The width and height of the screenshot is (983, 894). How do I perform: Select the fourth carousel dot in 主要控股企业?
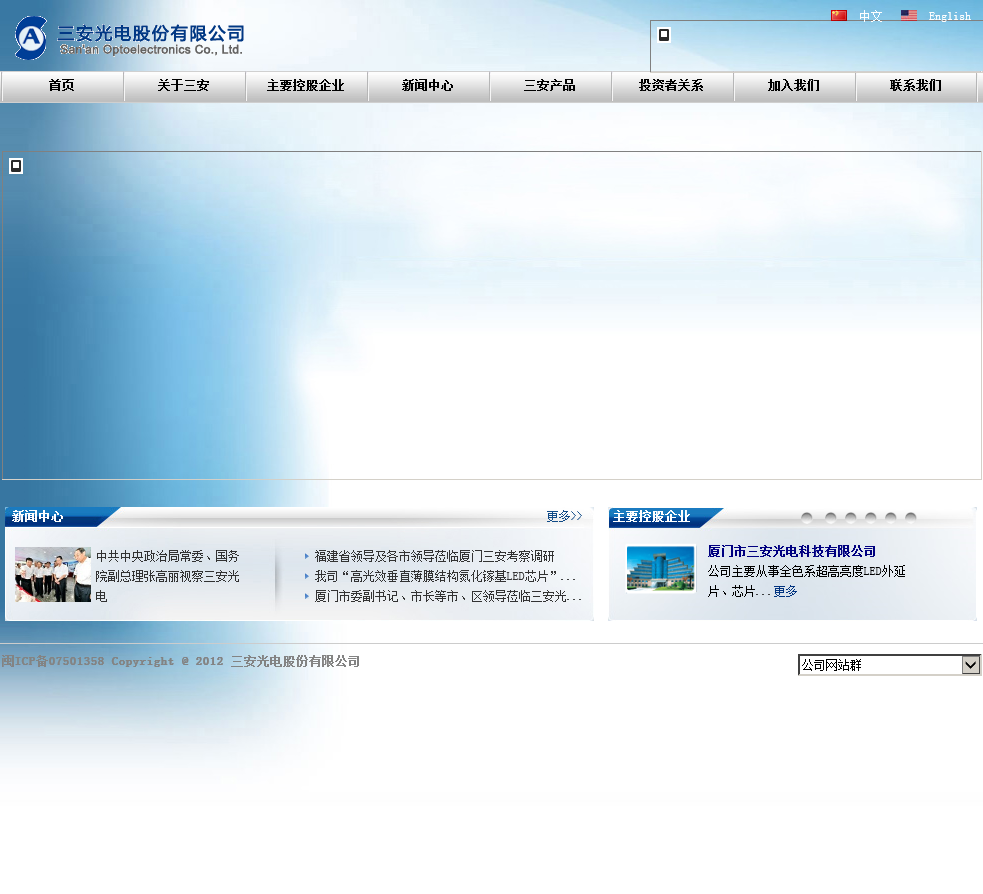[x=871, y=517]
